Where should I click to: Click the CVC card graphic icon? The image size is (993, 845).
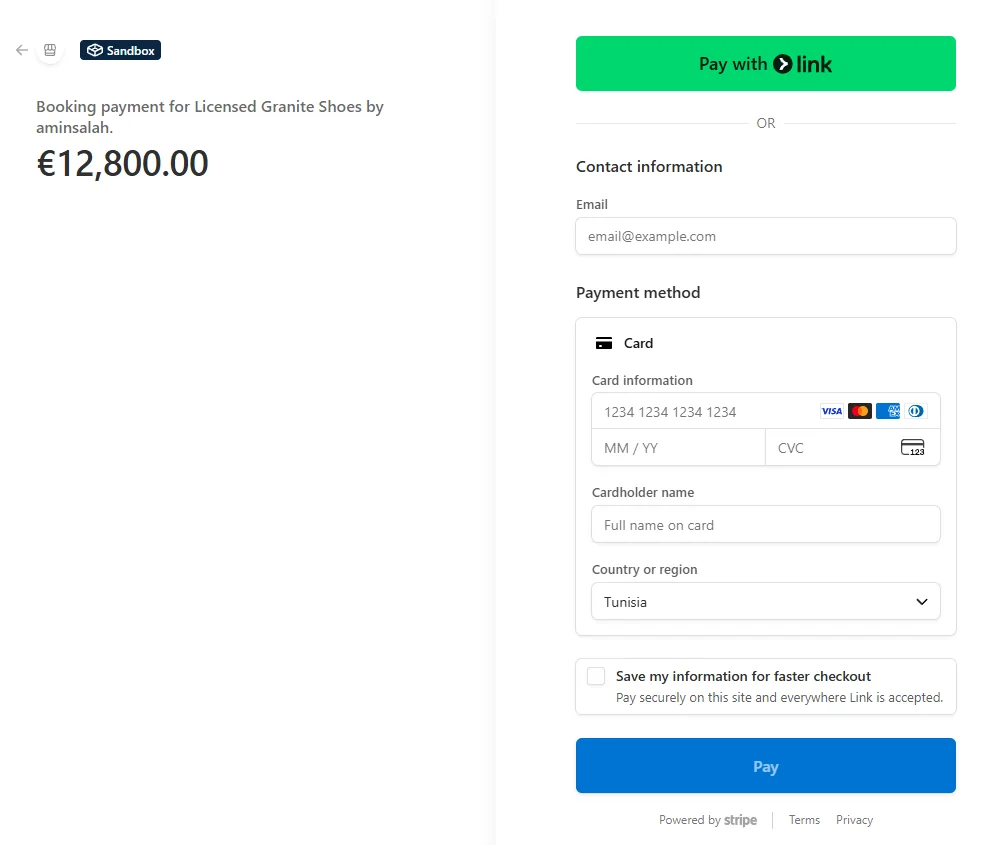(912, 447)
